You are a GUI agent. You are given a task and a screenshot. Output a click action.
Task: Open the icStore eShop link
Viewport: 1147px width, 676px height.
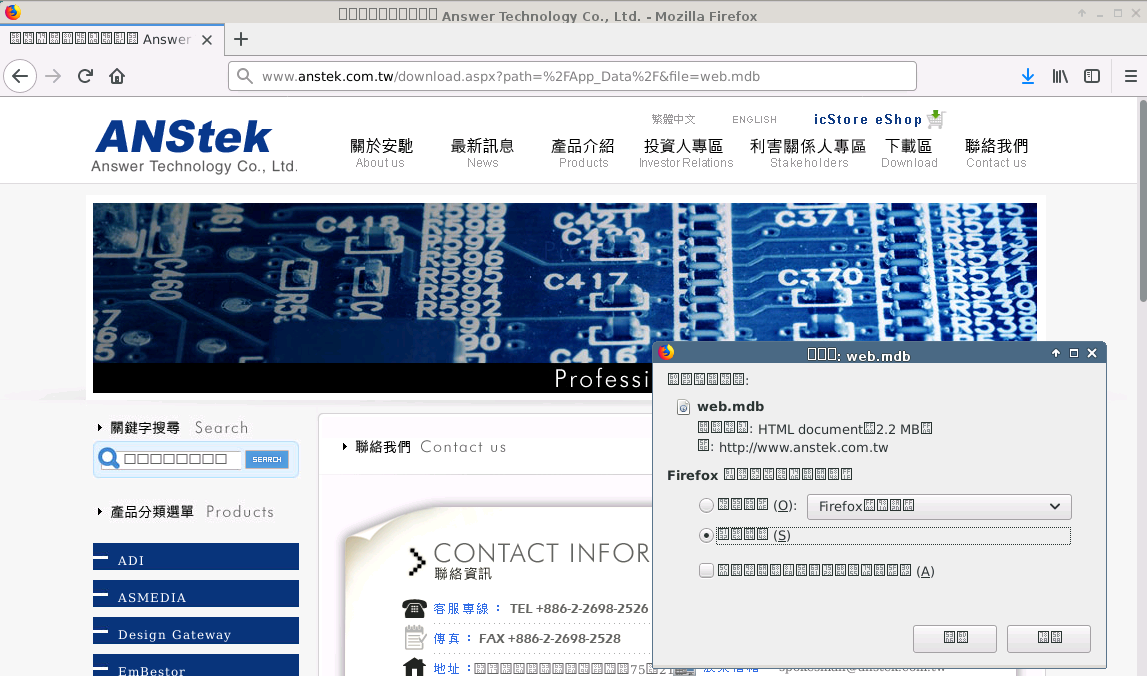coord(868,119)
